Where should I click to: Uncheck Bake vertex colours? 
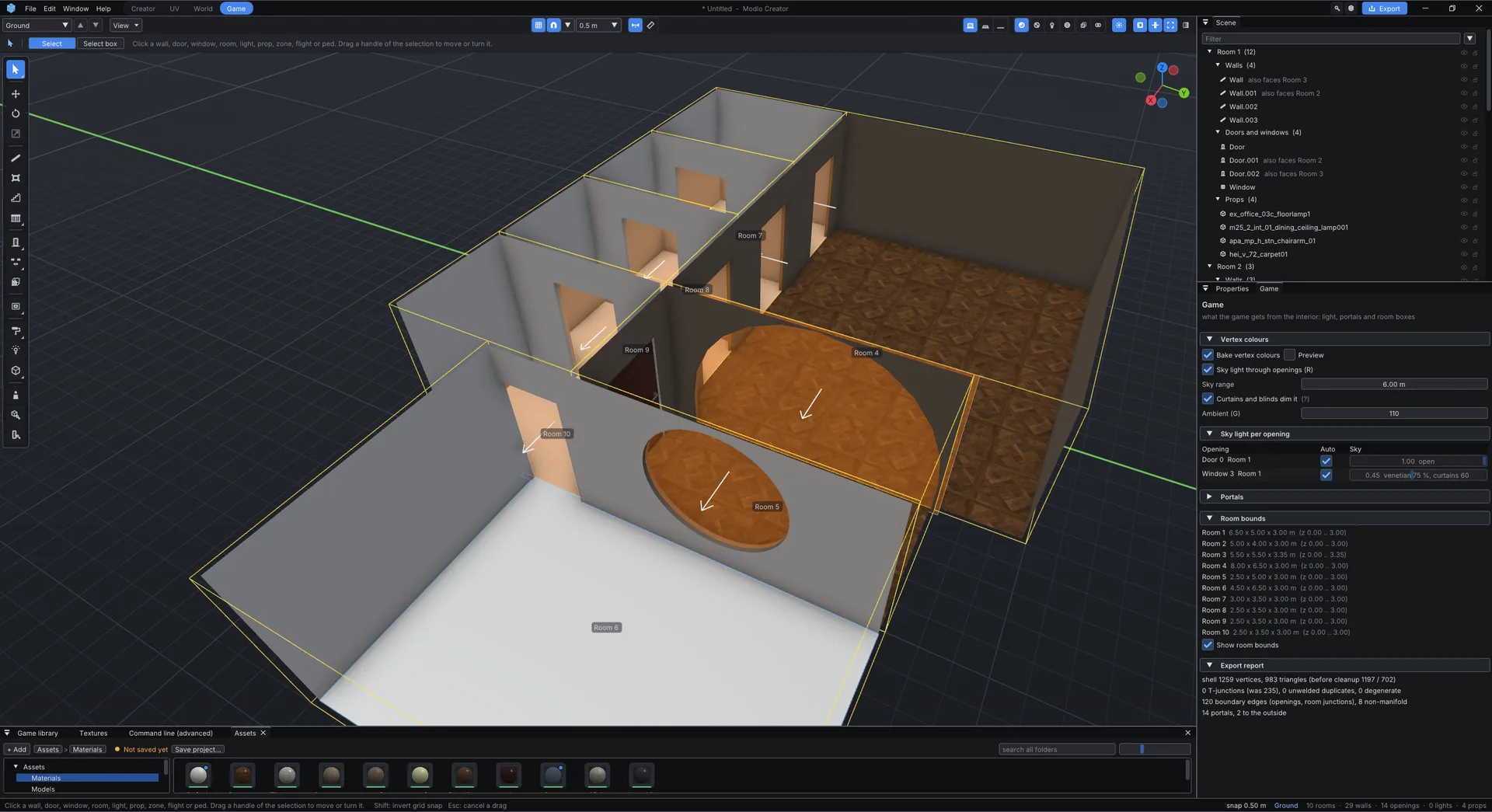pos(1208,355)
